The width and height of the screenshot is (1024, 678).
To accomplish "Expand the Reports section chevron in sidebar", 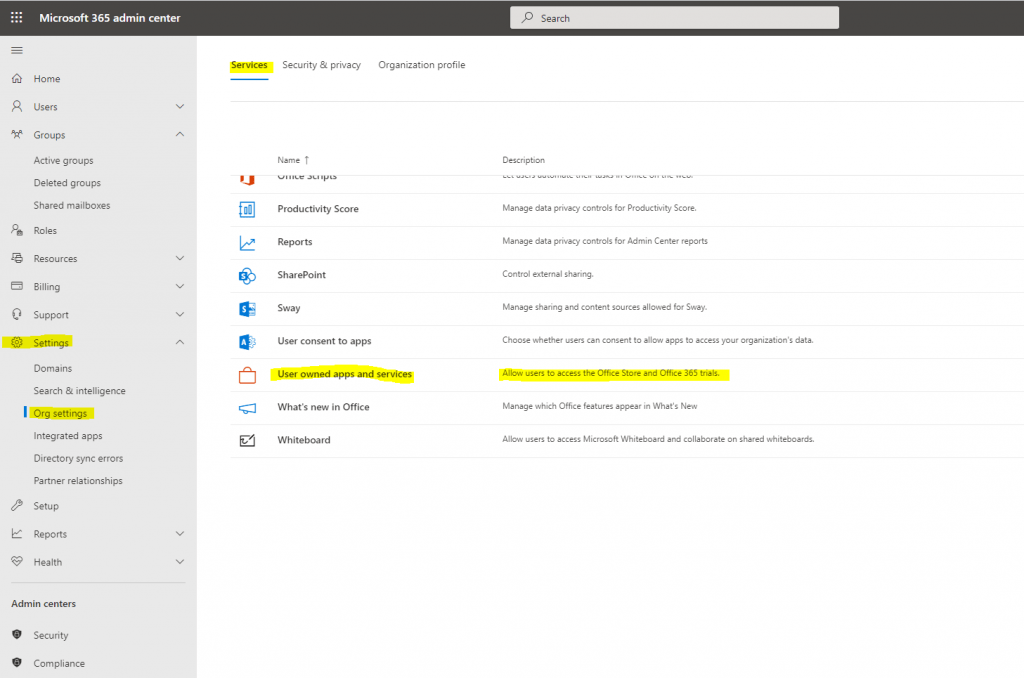I will 180,534.
